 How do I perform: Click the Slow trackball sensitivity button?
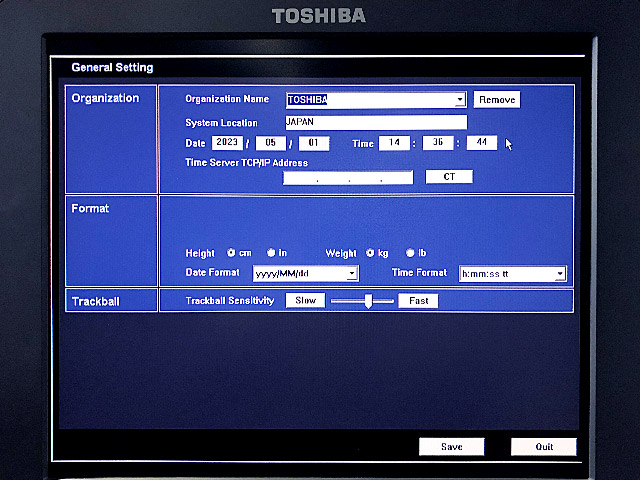coord(305,300)
